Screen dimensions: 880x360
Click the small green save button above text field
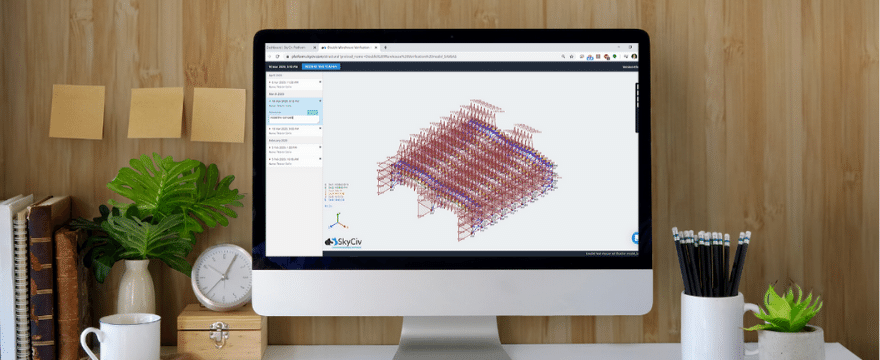click(x=313, y=112)
